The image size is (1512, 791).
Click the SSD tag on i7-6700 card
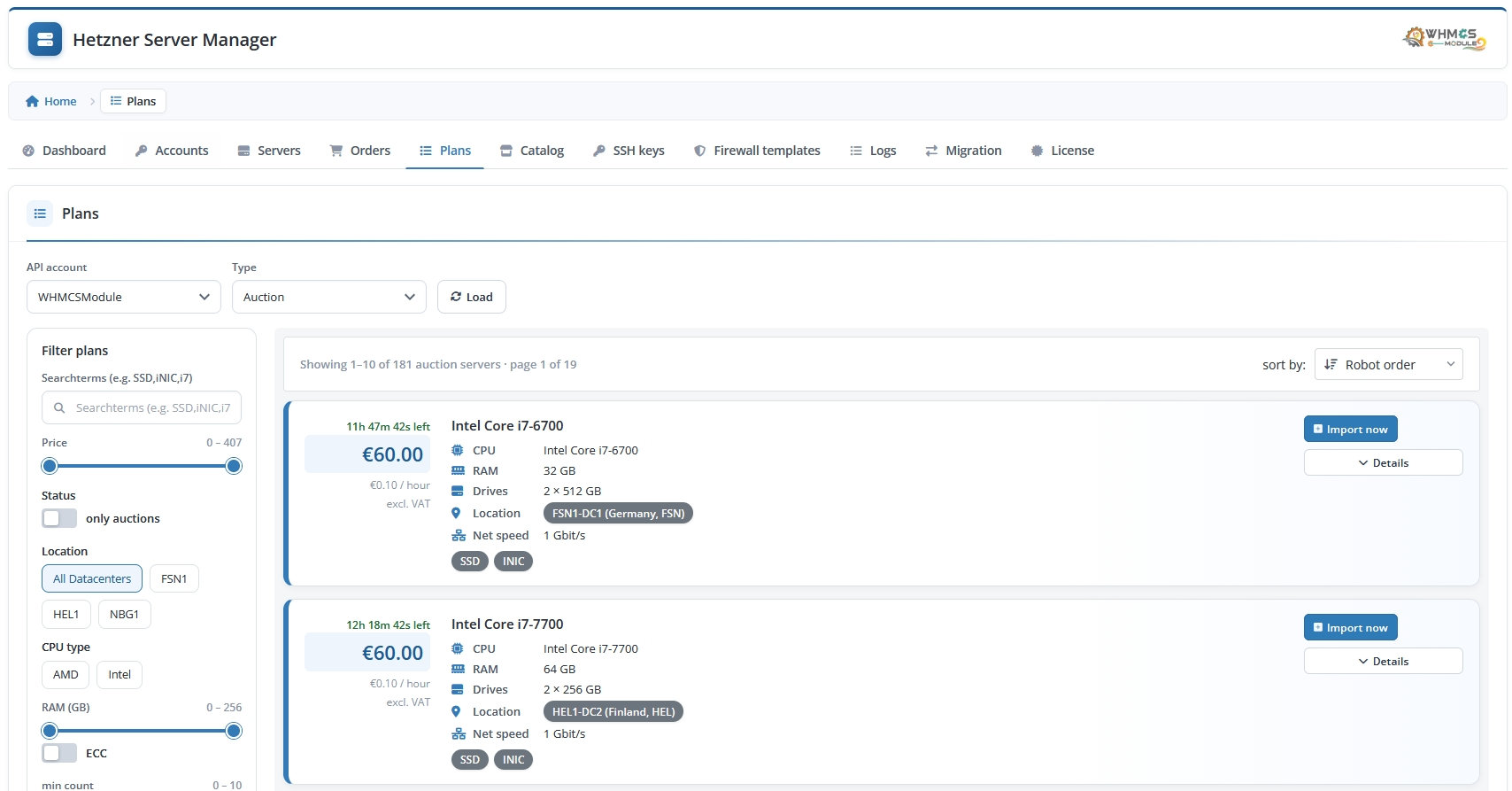click(470, 561)
